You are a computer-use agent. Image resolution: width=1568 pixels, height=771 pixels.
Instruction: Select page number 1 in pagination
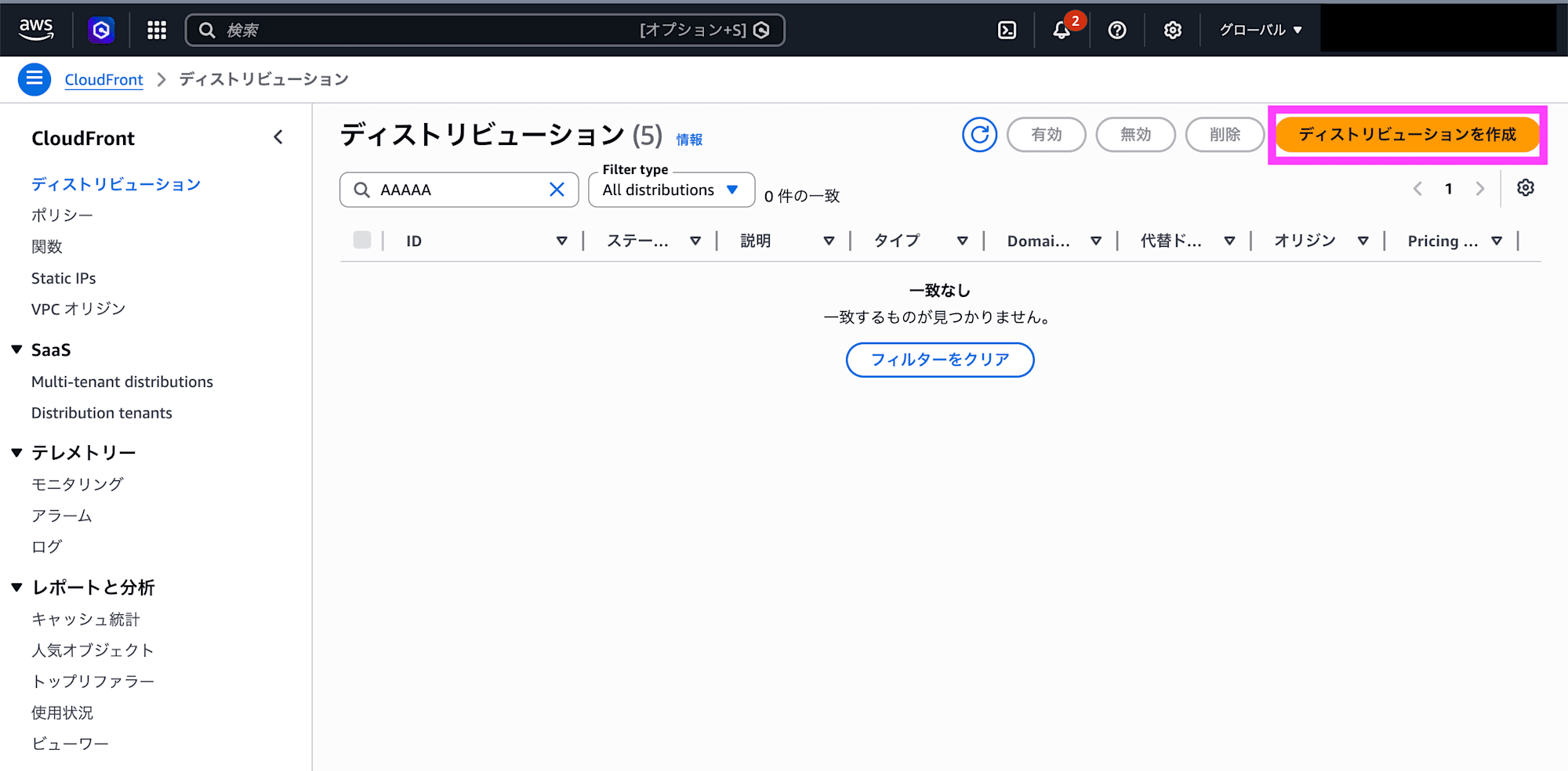pos(1449,189)
